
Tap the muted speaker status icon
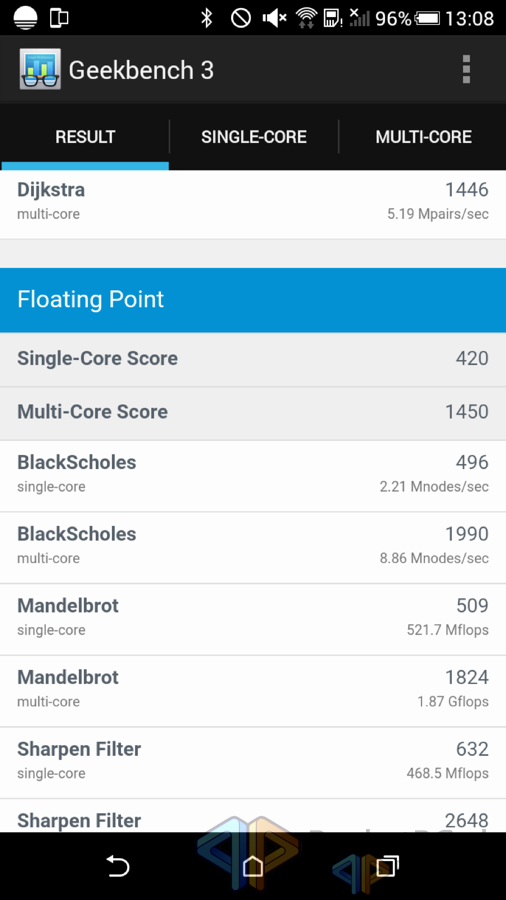[275, 18]
